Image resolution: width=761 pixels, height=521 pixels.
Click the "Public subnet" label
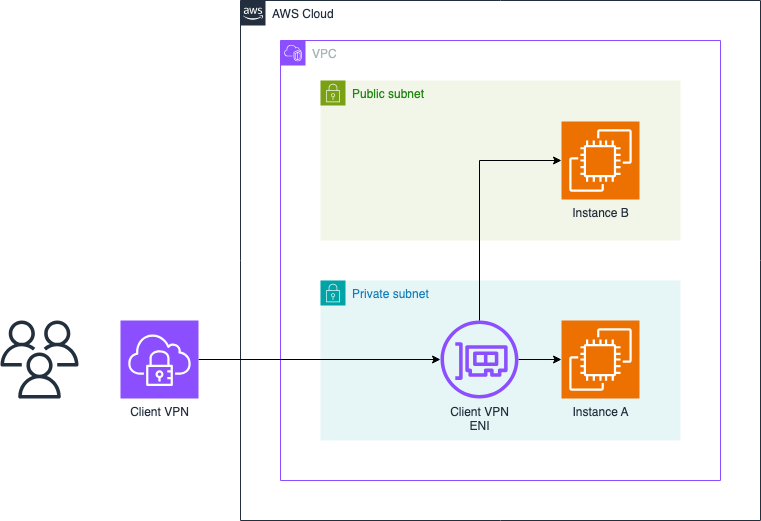[388, 94]
